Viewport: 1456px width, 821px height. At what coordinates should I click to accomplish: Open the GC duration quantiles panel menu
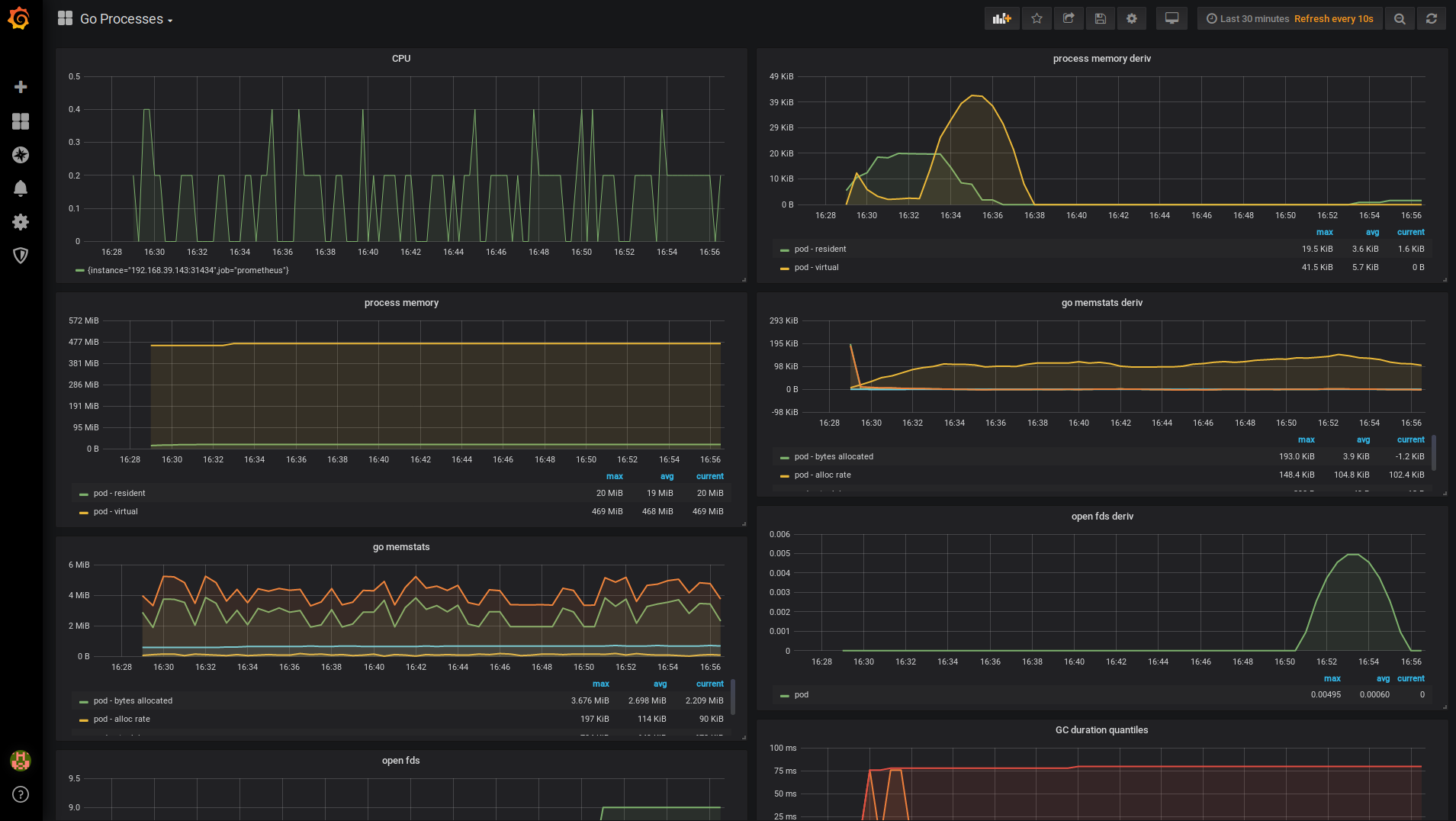click(x=1101, y=730)
